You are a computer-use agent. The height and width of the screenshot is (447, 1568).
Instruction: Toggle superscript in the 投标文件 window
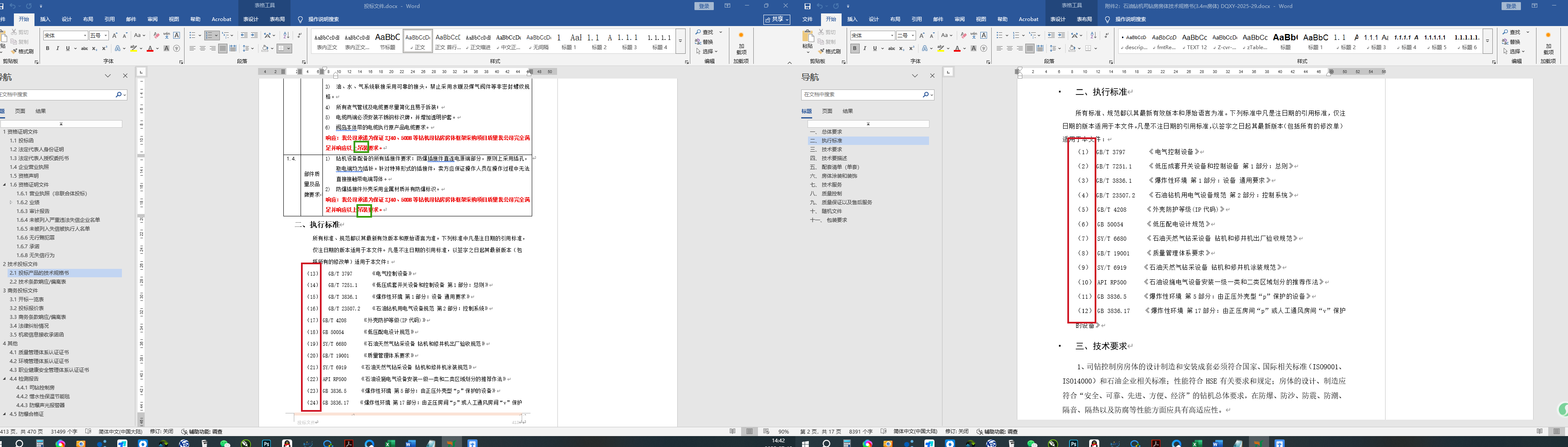pyautogui.click(x=104, y=49)
